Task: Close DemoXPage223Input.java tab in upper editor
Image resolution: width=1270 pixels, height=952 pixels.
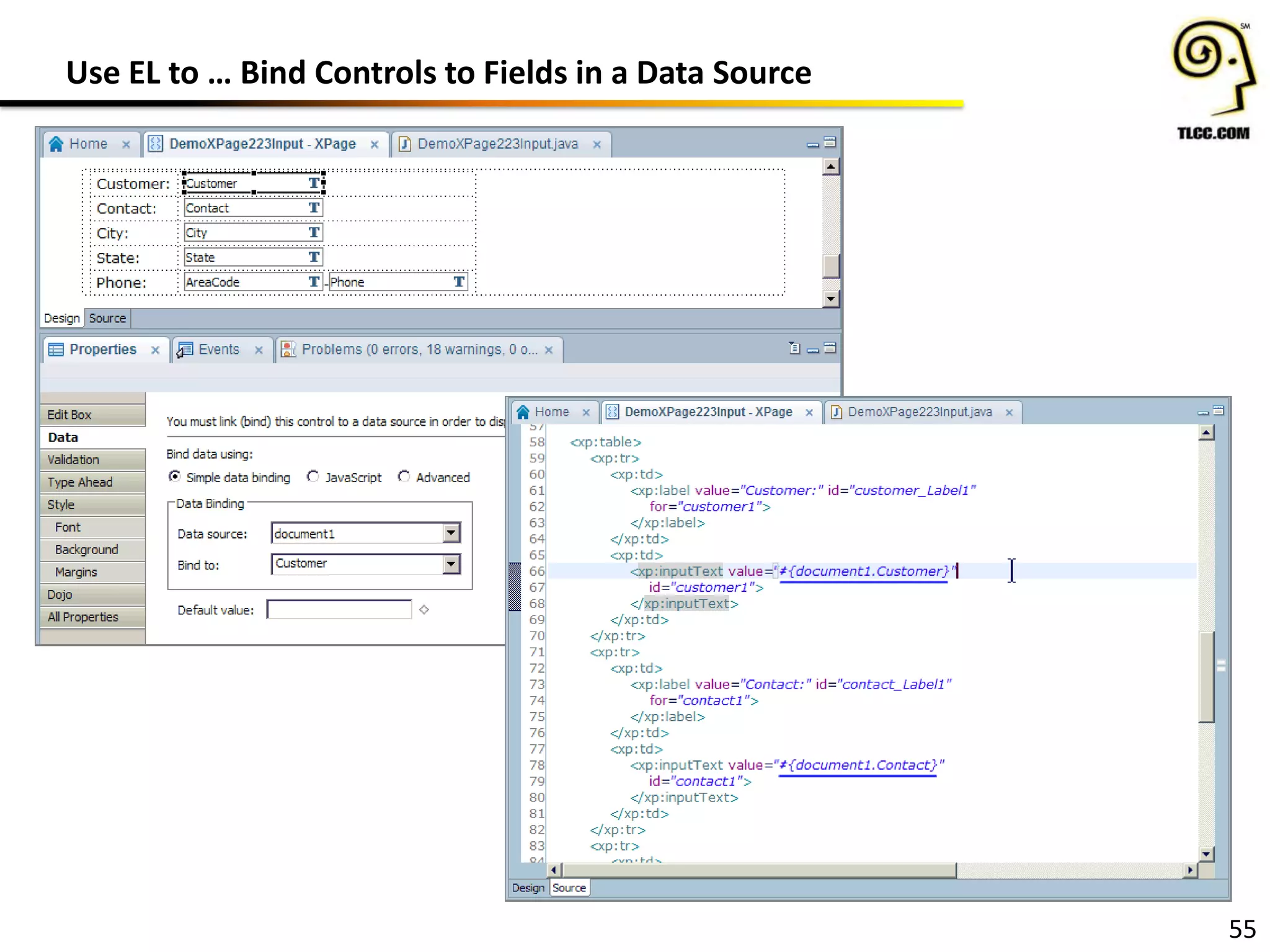Action: pos(597,144)
